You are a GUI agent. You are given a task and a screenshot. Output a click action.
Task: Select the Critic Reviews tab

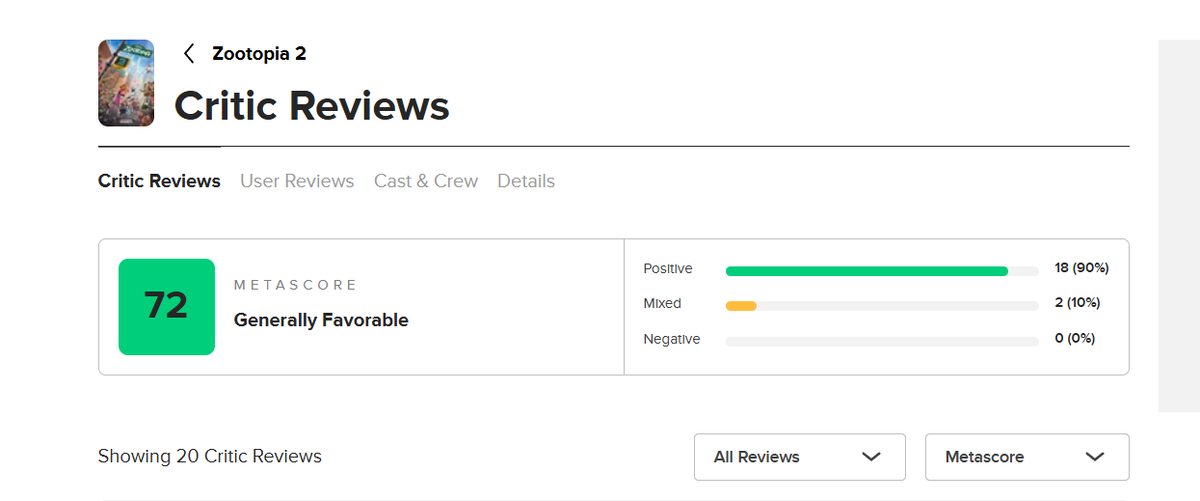coord(159,181)
